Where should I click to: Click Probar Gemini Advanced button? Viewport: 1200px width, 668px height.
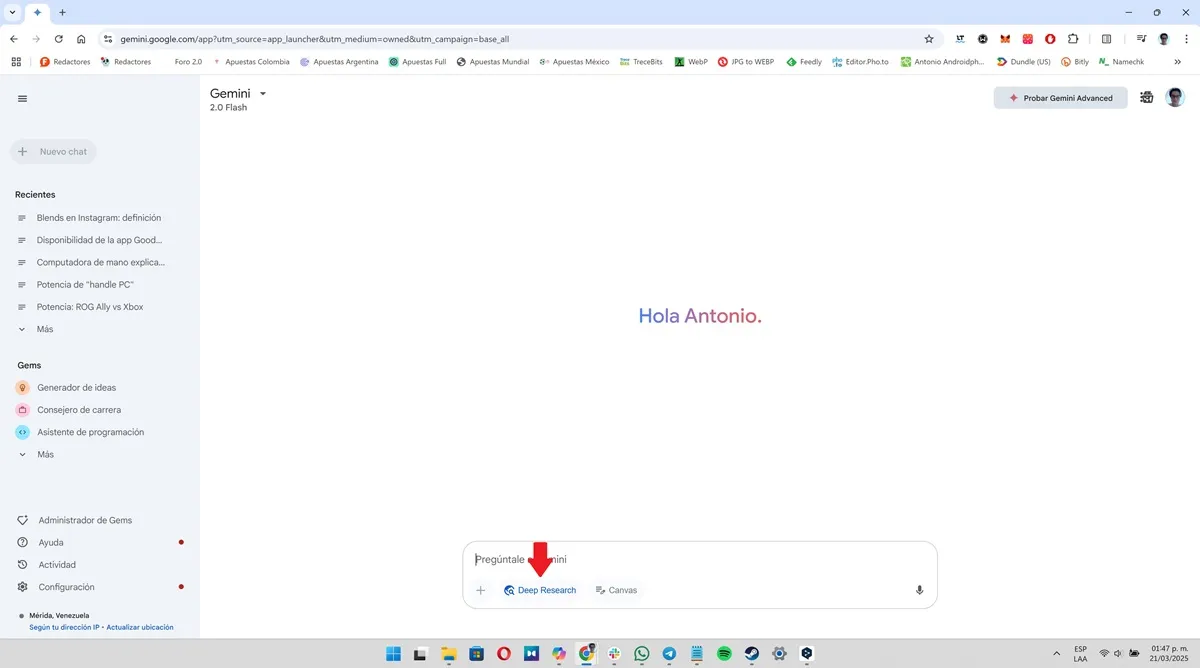(x=1060, y=98)
